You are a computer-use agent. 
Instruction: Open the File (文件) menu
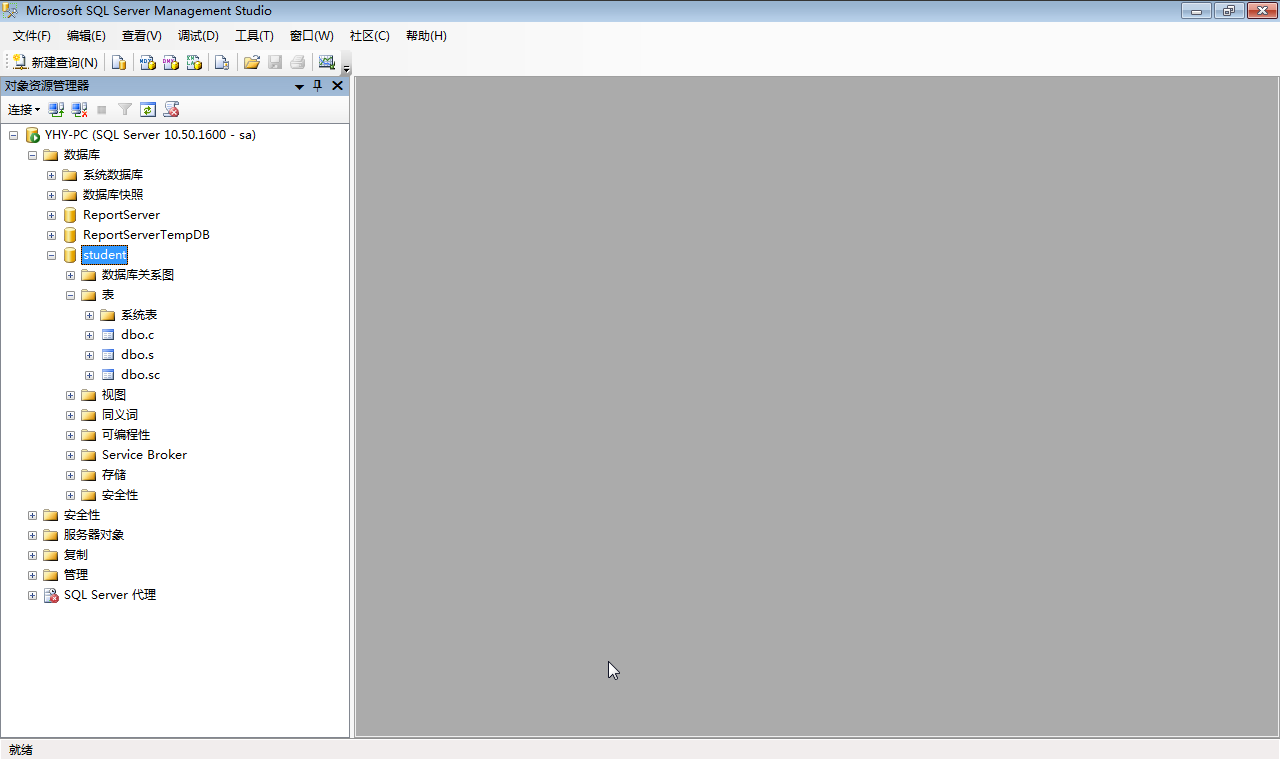(x=32, y=36)
